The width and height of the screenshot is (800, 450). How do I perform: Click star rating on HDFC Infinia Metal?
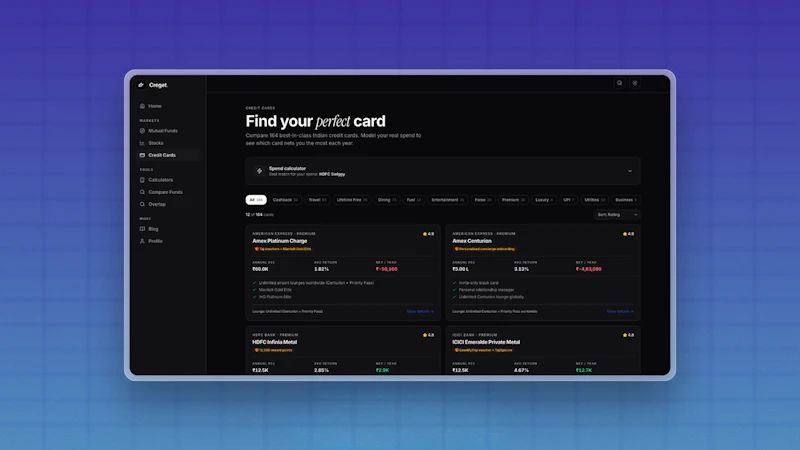tap(428, 335)
